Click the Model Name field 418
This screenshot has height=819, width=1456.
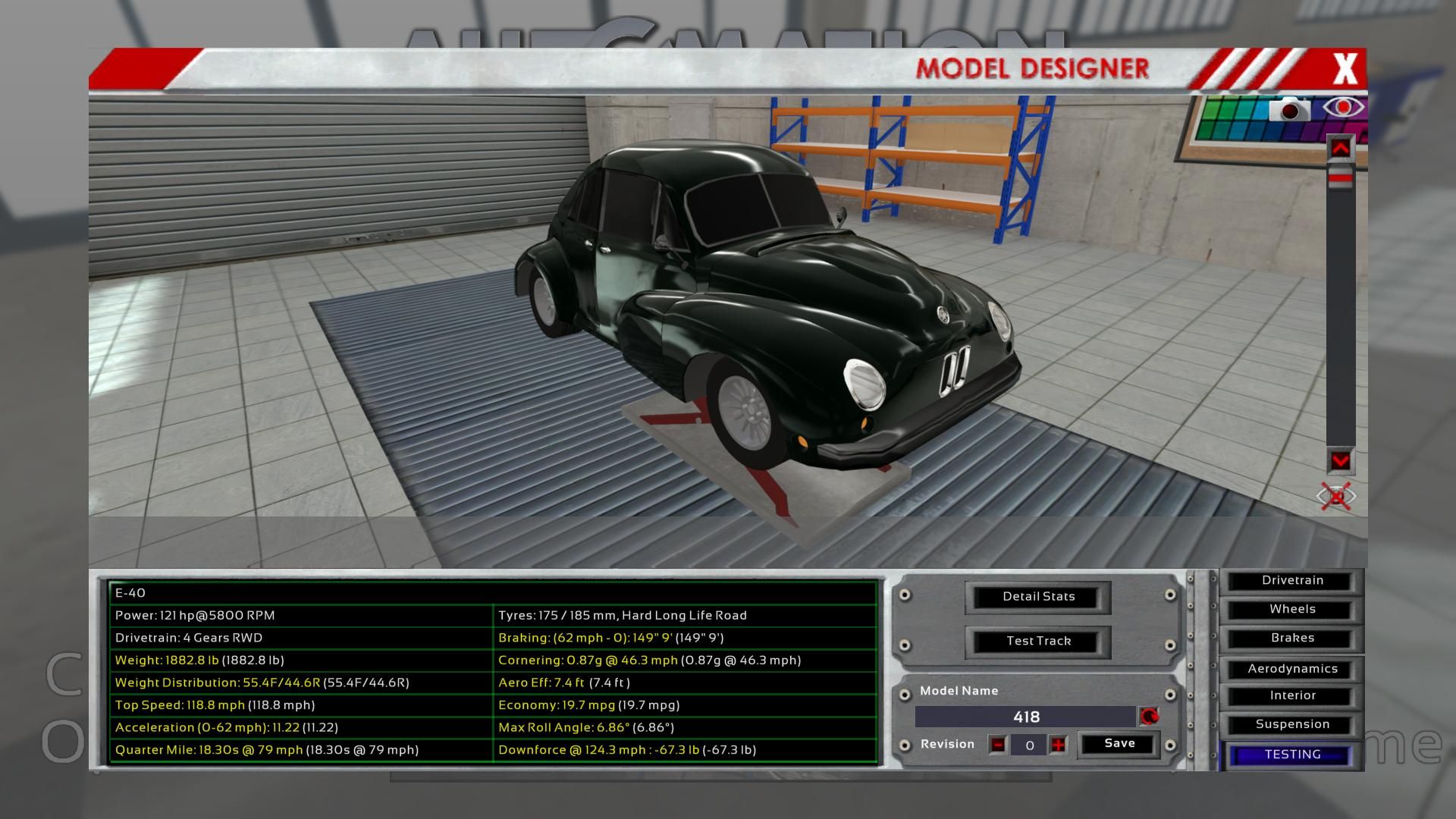[x=1025, y=717]
